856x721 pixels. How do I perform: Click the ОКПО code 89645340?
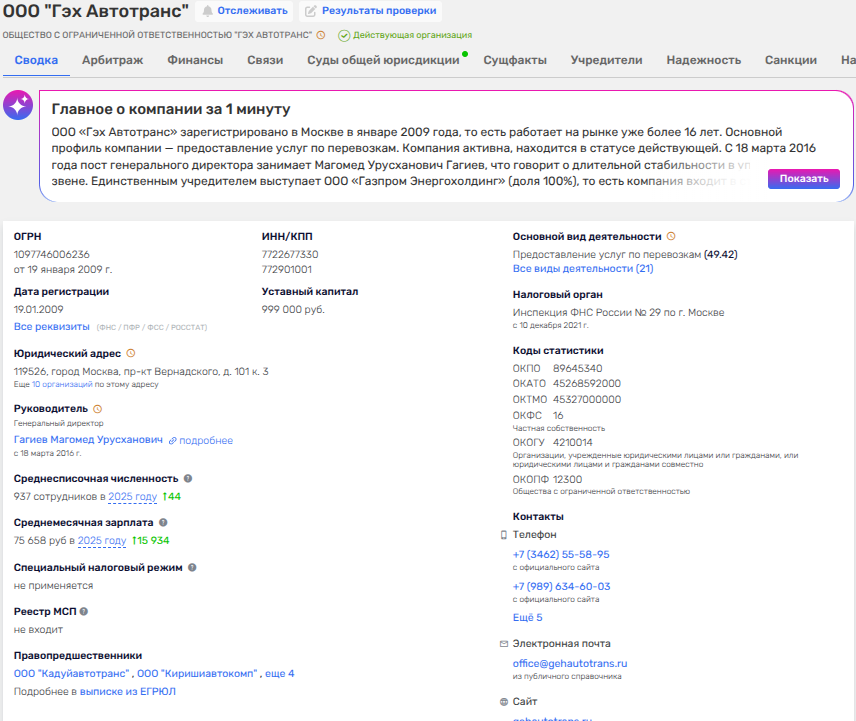coord(578,368)
